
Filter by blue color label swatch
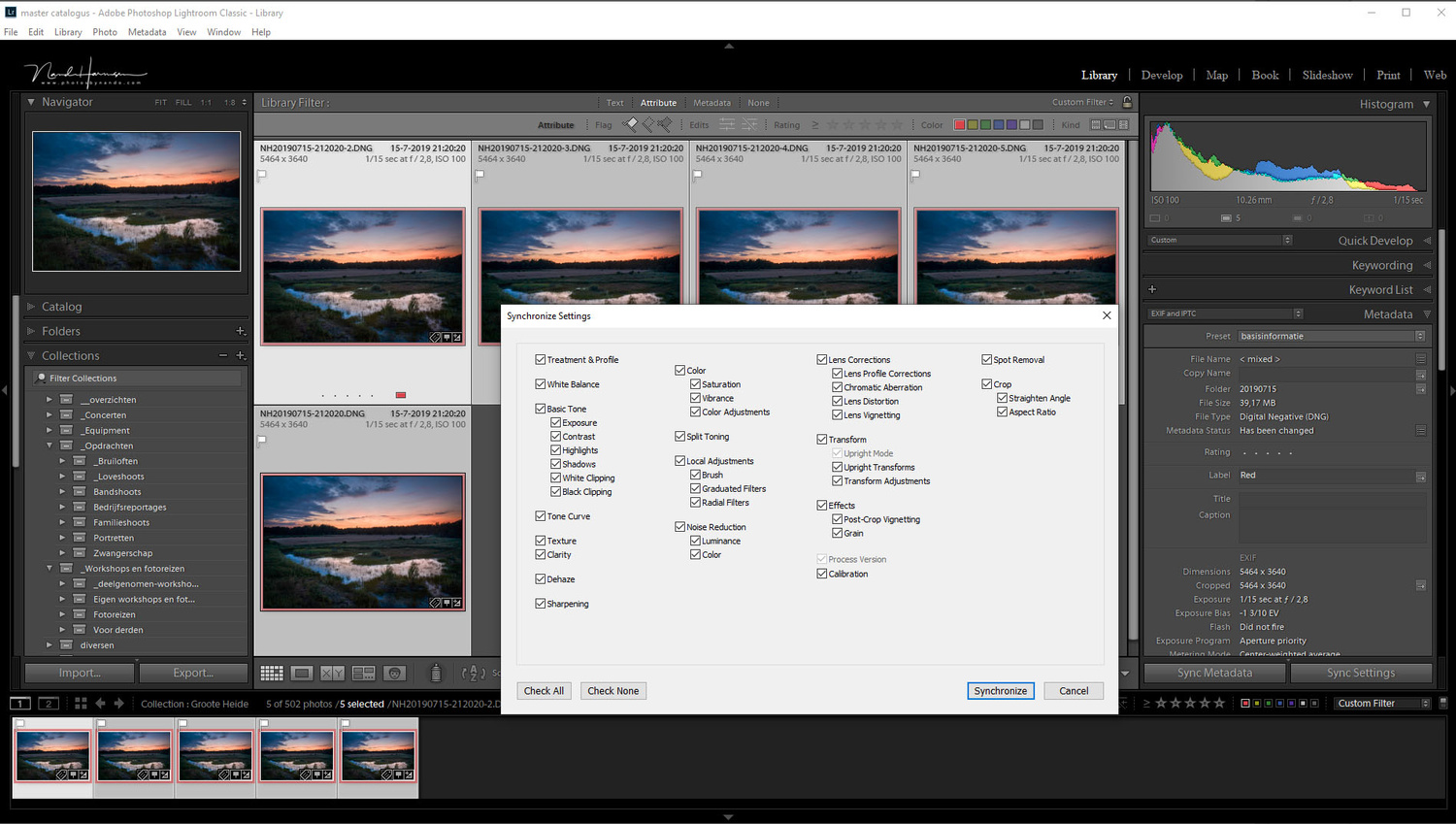[x=999, y=124]
